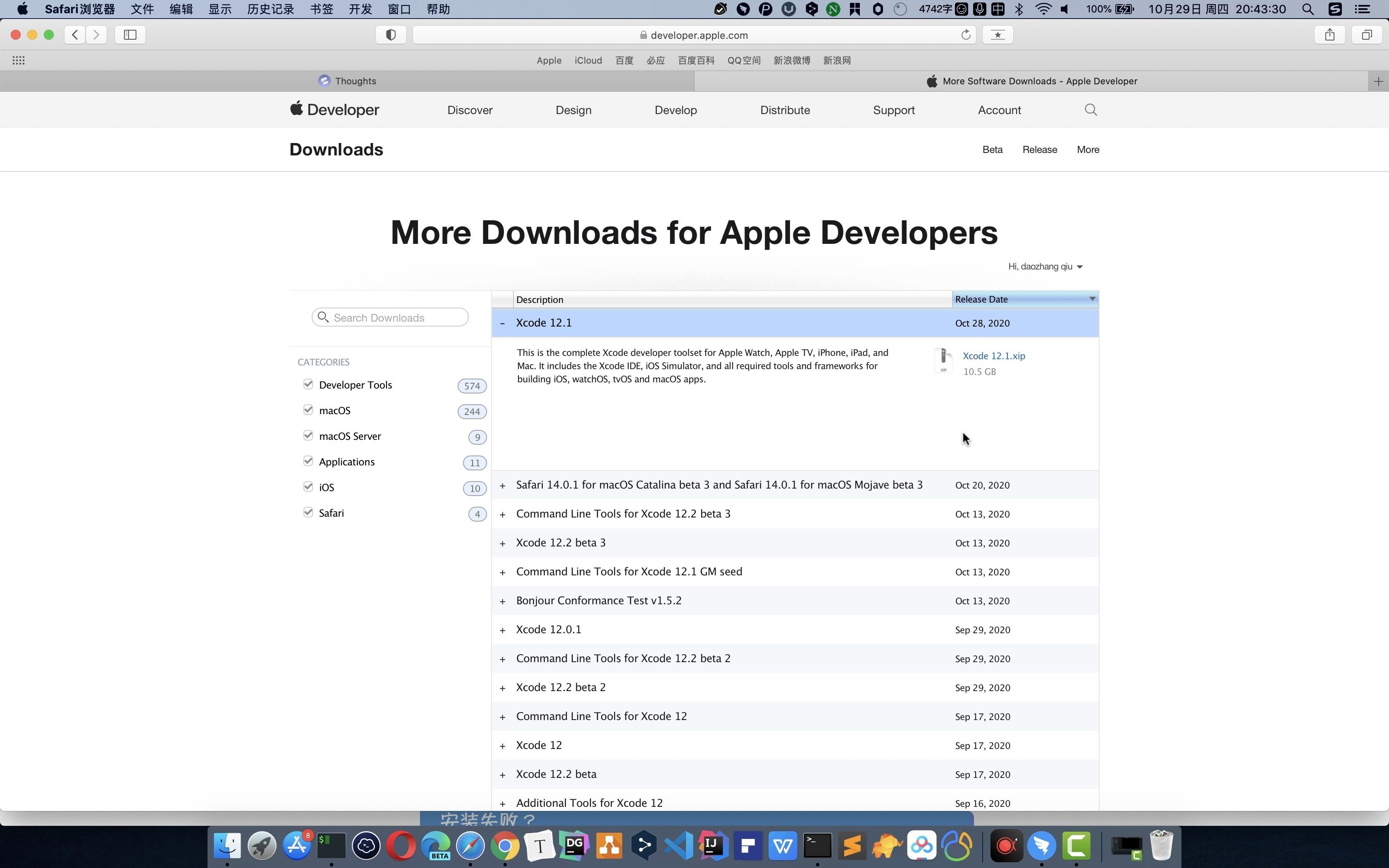This screenshot has height=868, width=1389.
Task: Add a new tab with plus icon
Action: 1379,81
